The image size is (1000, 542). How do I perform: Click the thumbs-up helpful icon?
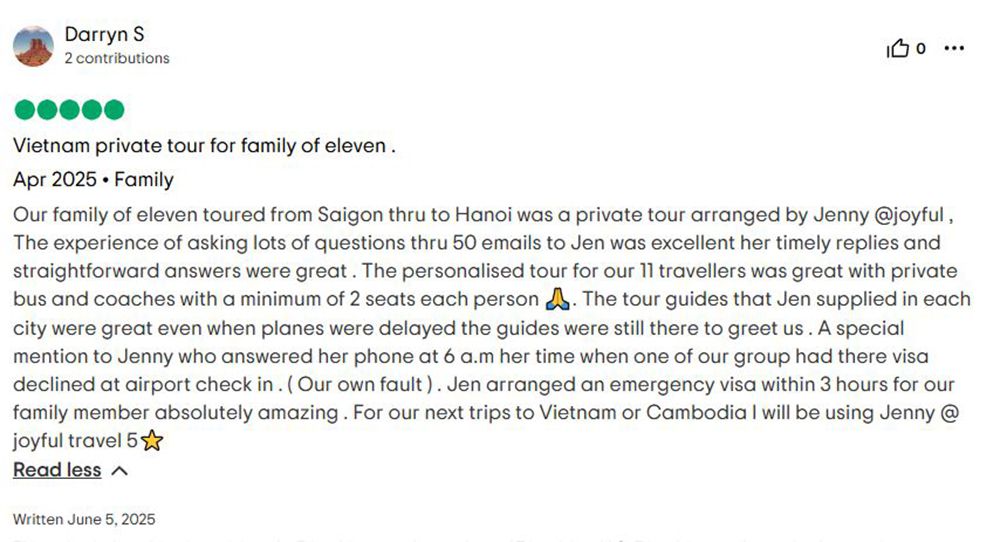tap(898, 48)
